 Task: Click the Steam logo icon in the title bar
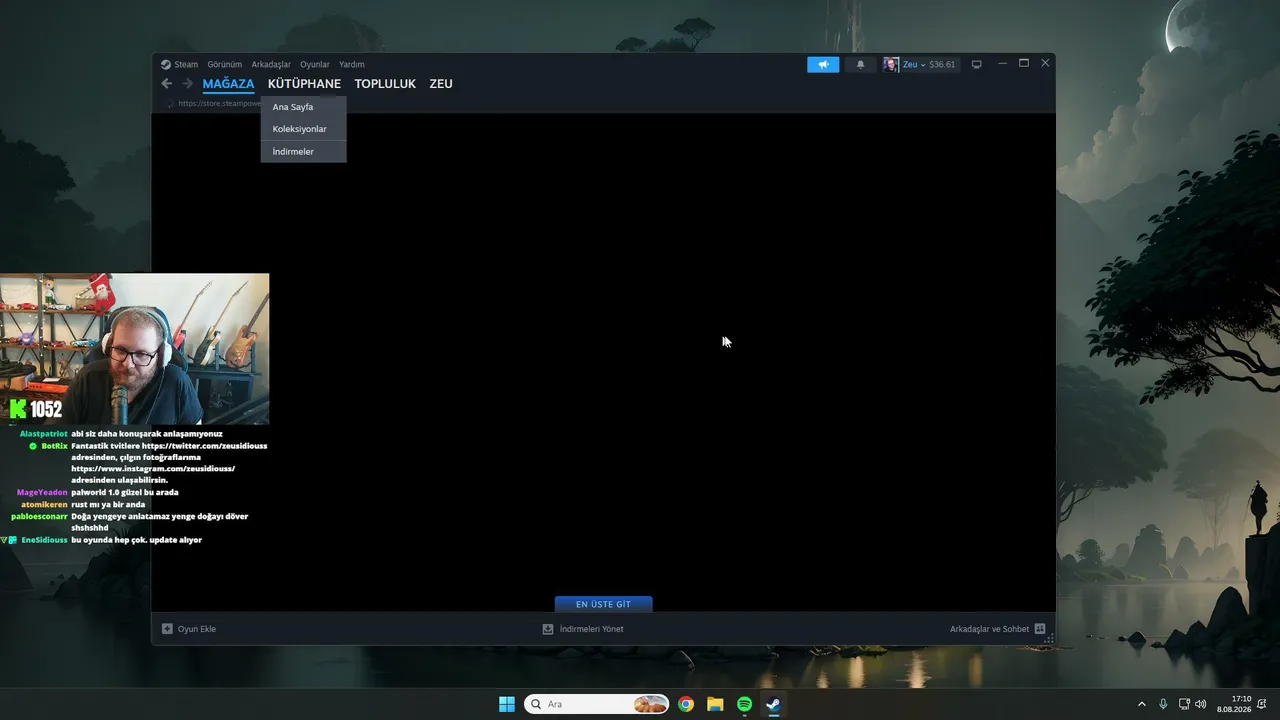(166, 64)
